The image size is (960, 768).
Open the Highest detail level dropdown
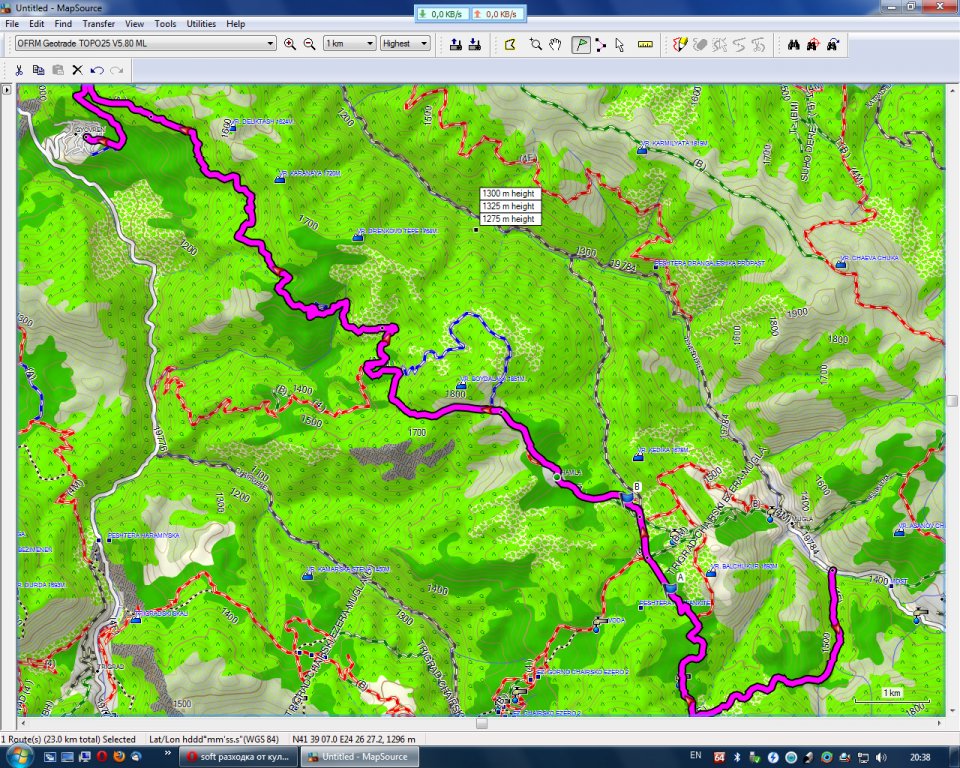click(x=405, y=43)
